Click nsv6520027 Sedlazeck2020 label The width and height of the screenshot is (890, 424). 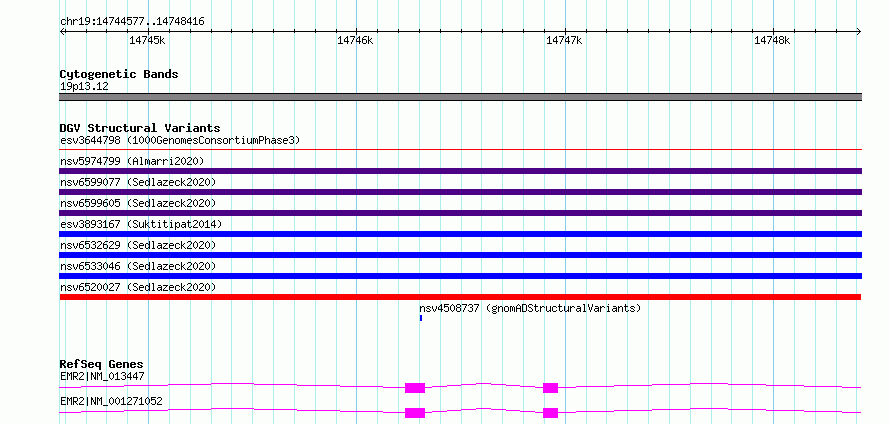click(x=138, y=287)
